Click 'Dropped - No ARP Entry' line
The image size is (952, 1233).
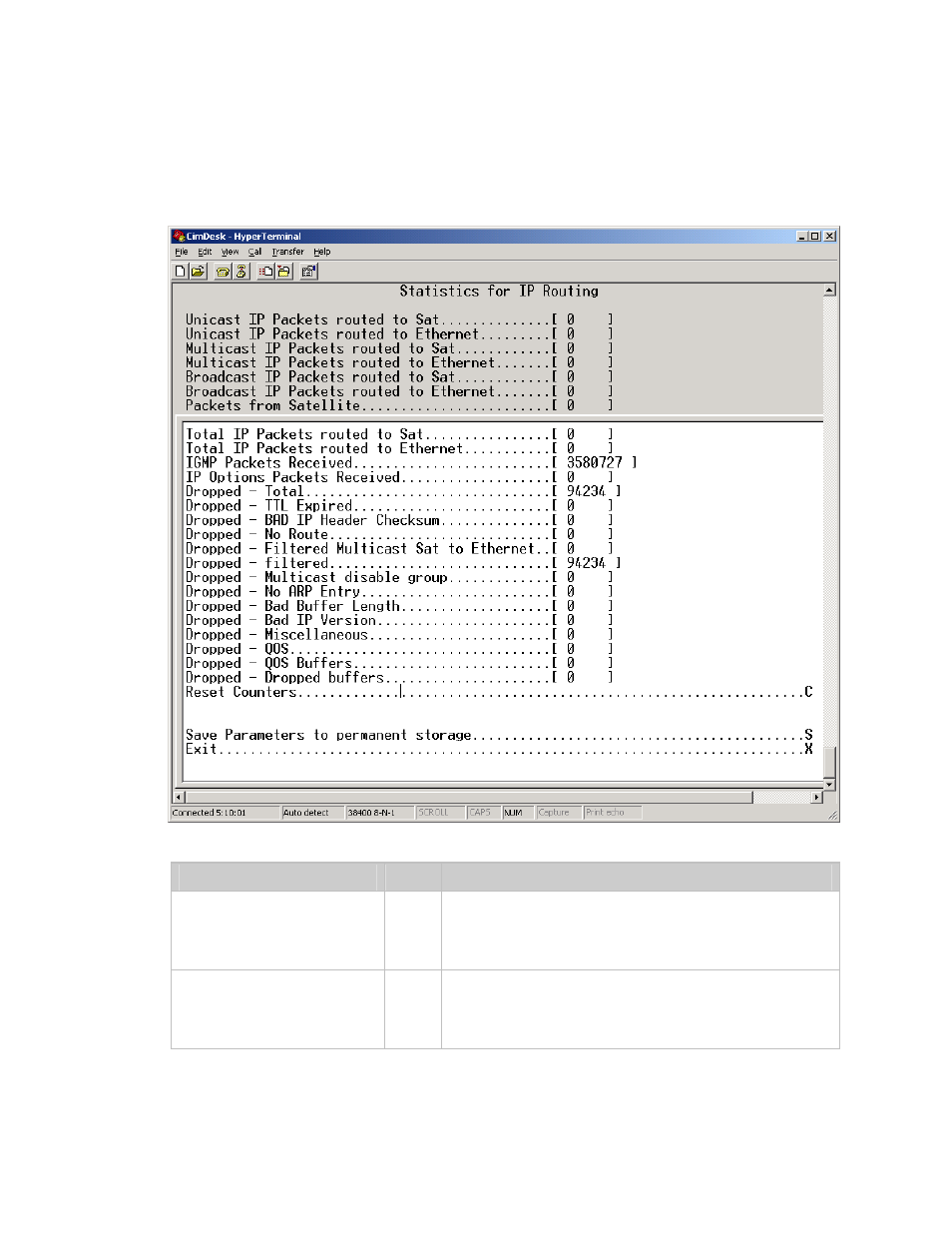(399, 591)
